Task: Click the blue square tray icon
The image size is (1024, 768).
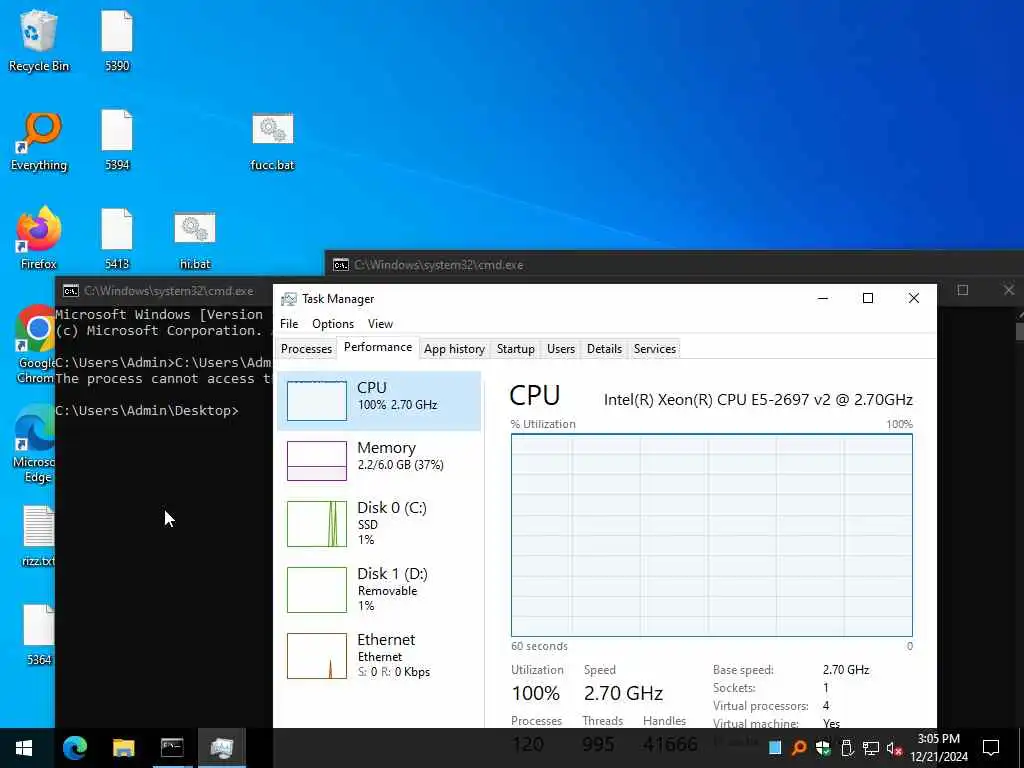Action: pos(775,748)
